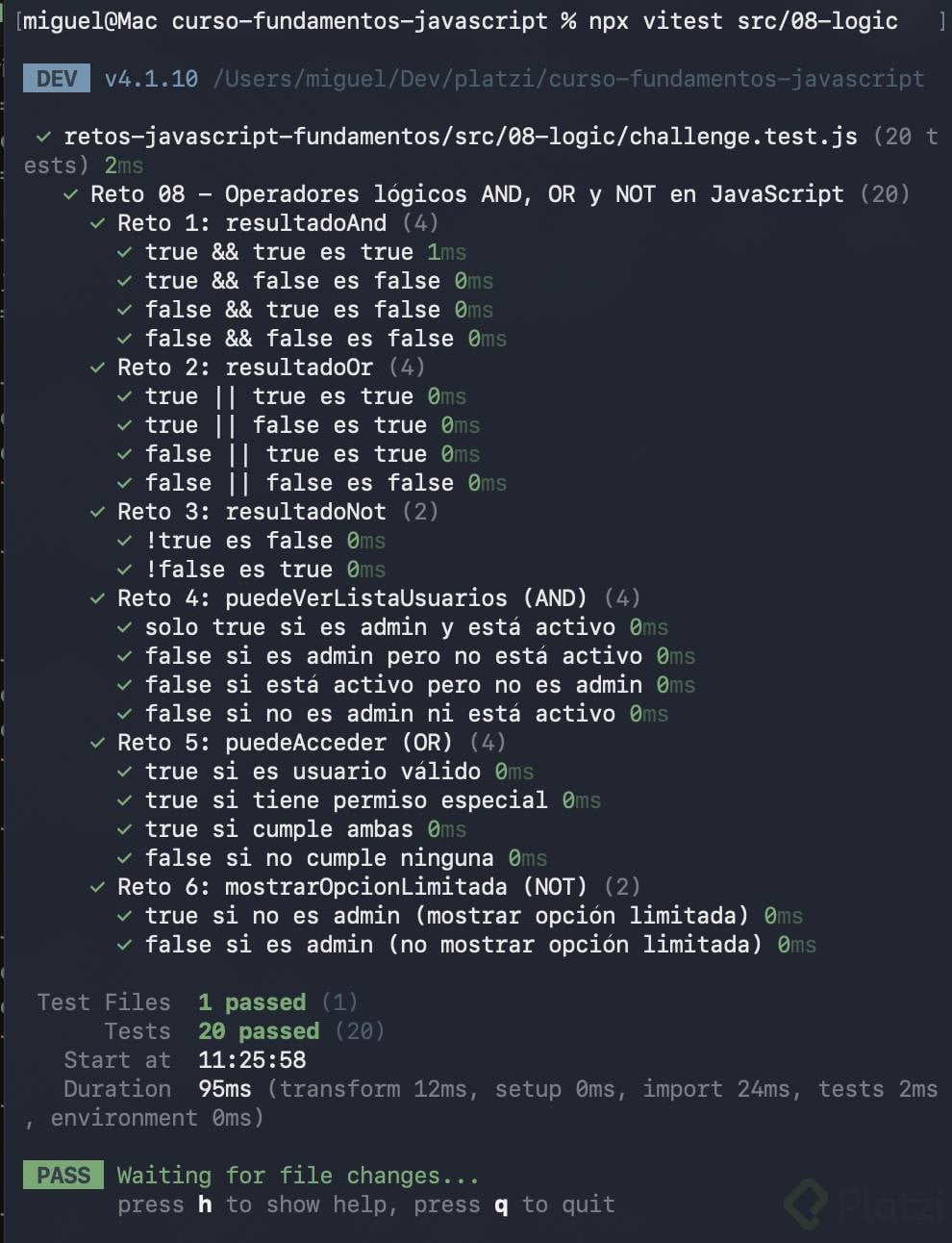The image size is (952, 1243).
Task: Click checkmark beside challenge.test.js file line
Action: pos(43,137)
